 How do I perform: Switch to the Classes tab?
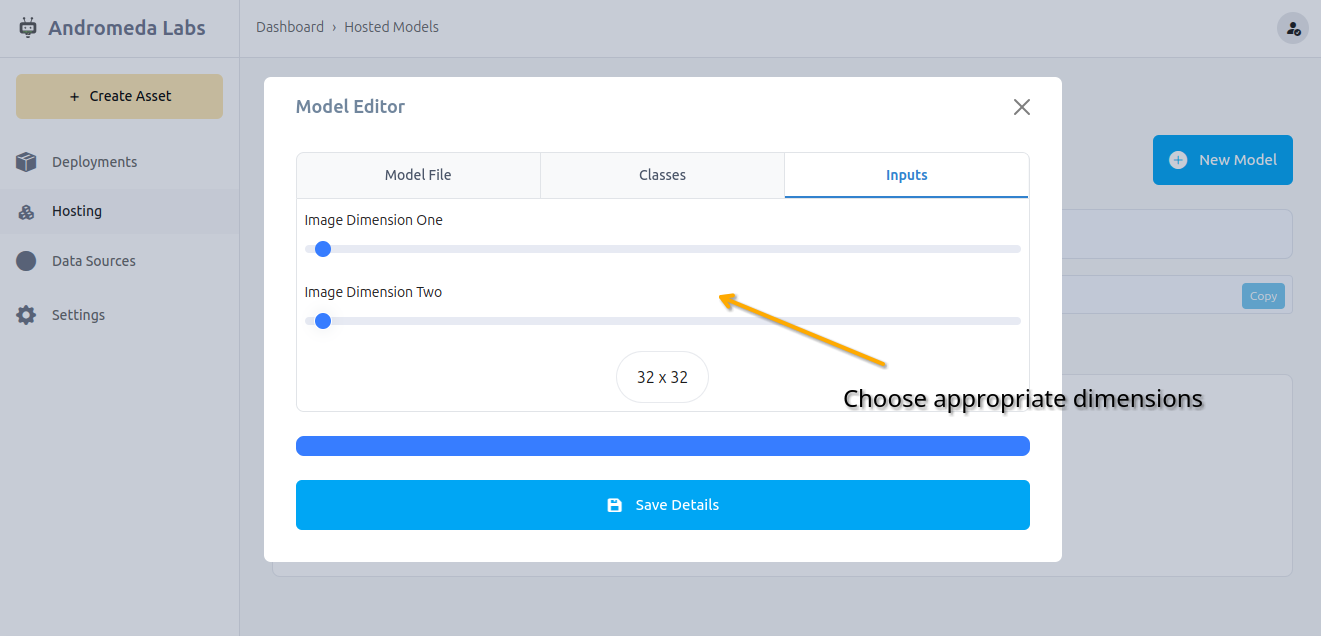coord(662,175)
